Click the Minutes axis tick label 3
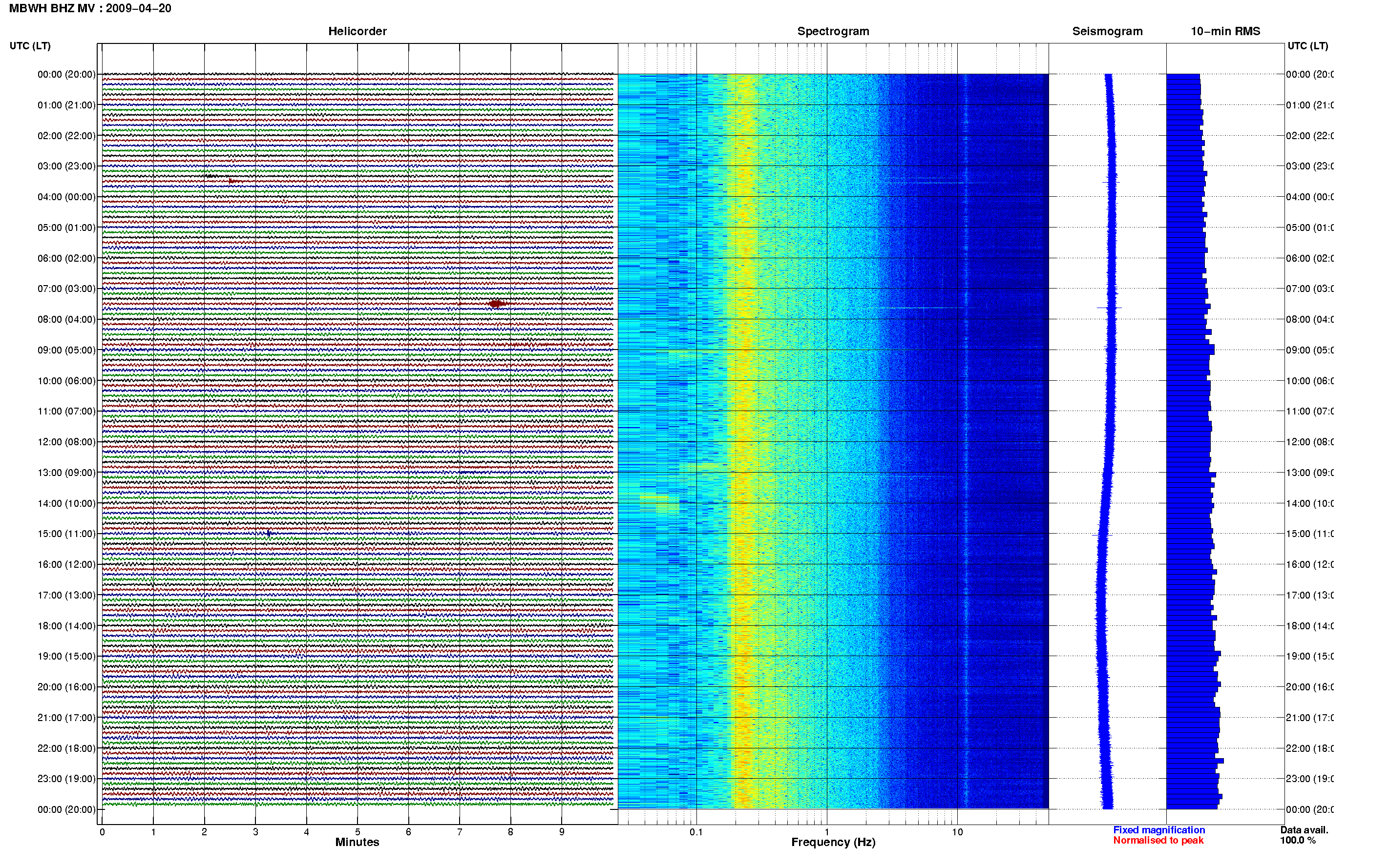Viewport: 1389px width, 868px height. 255,832
